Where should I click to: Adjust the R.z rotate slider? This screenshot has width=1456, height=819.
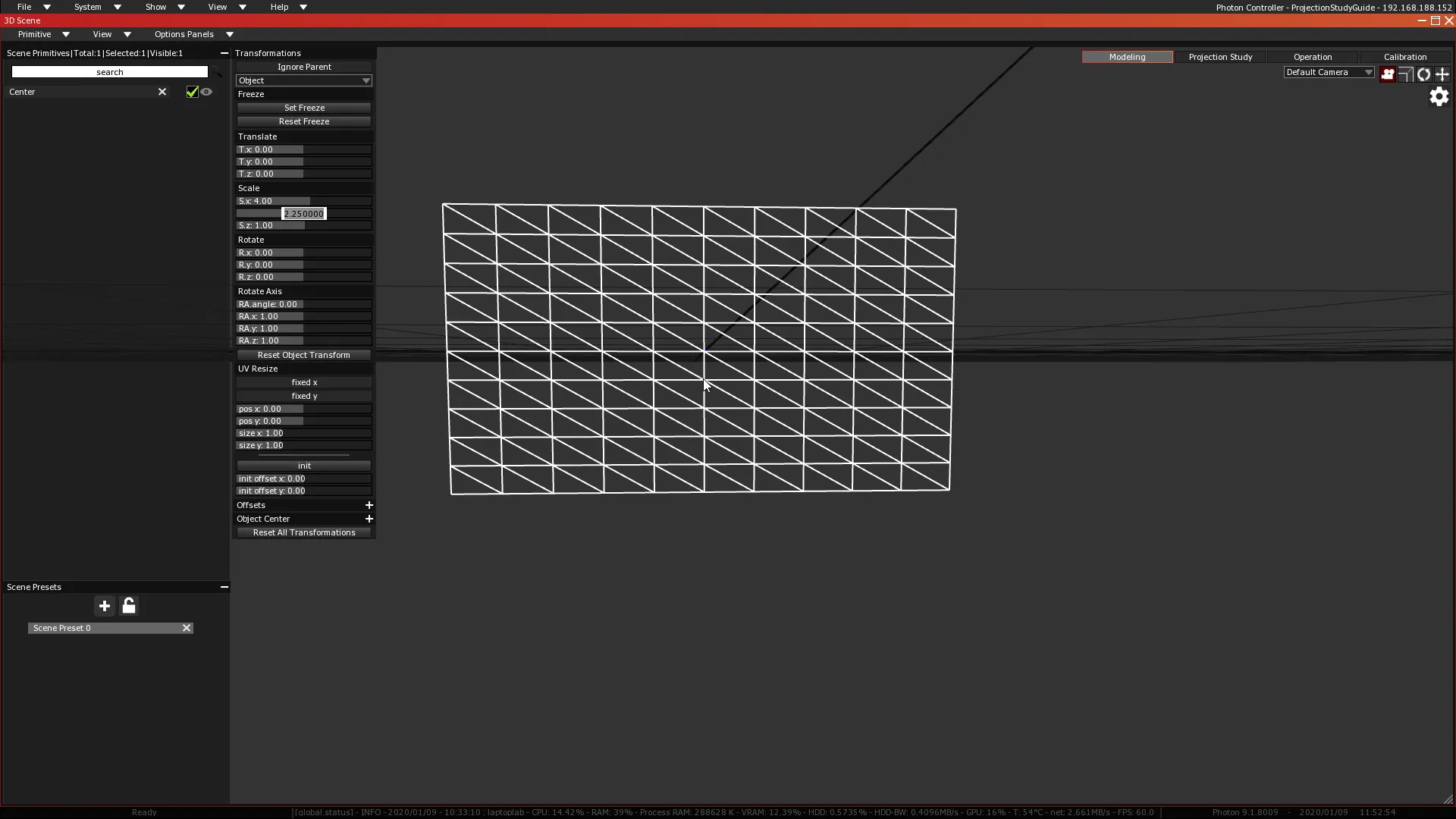[x=304, y=277]
